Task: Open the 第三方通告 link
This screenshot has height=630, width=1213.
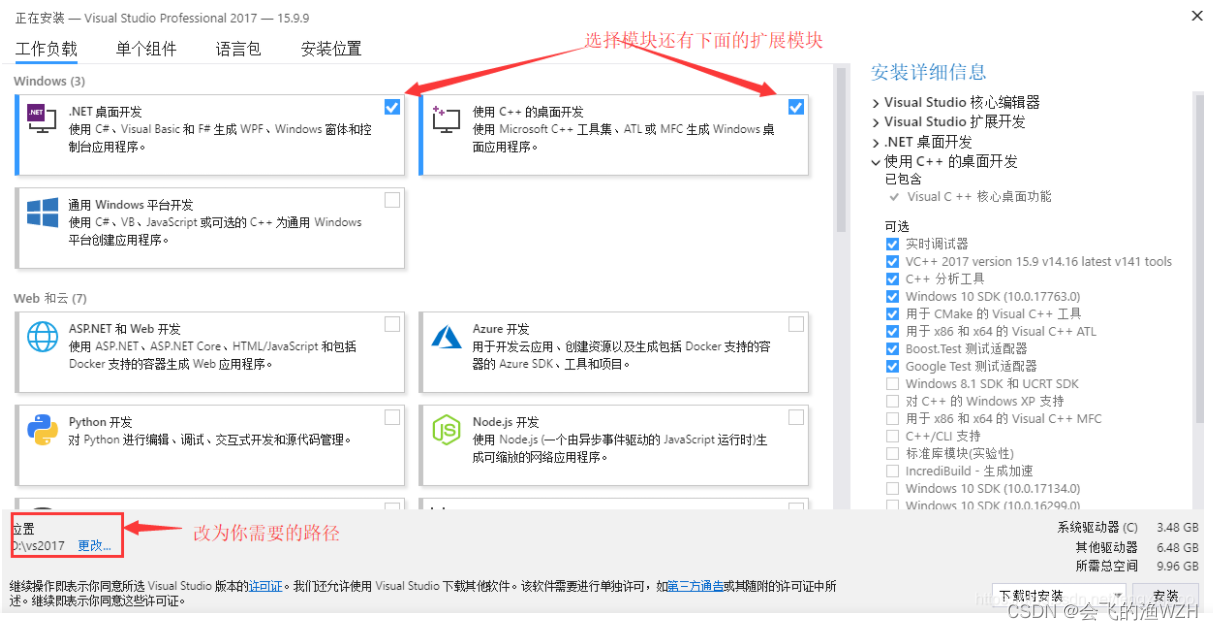Action: (695, 586)
